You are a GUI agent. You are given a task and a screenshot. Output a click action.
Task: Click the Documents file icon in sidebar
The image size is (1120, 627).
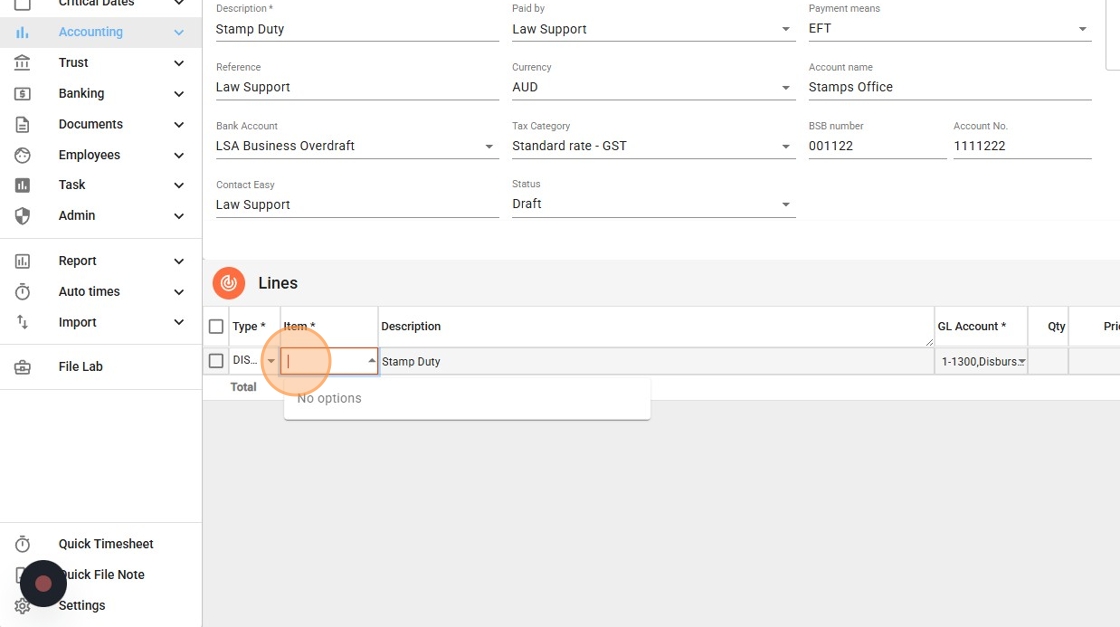(22, 125)
